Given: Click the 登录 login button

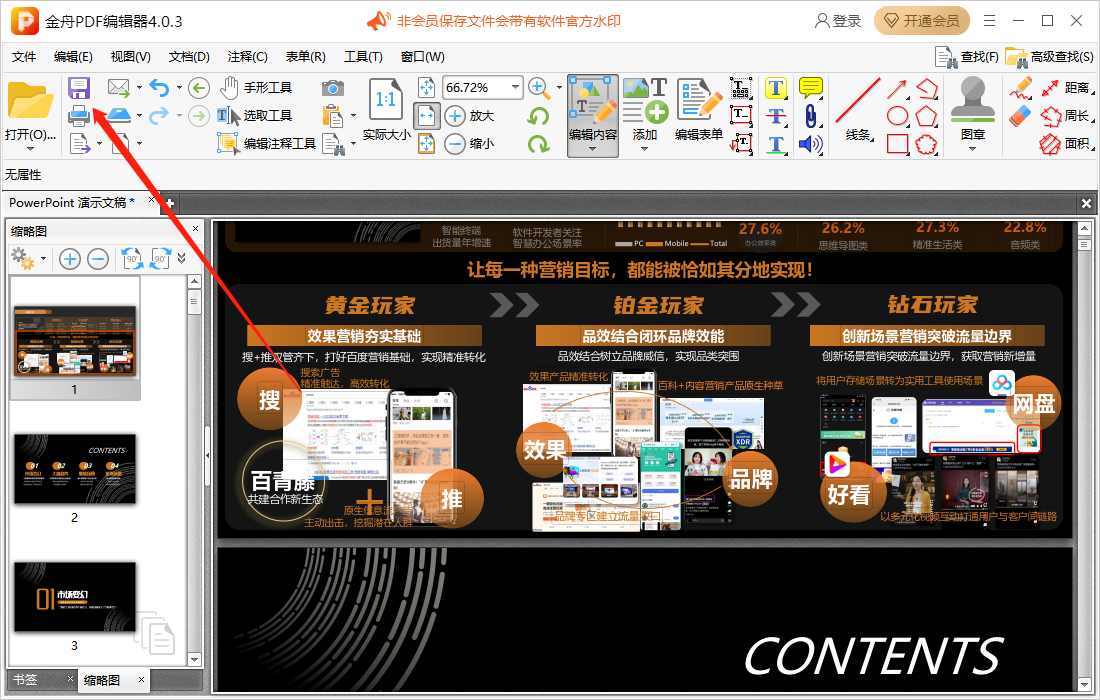Looking at the screenshot, I should click(x=838, y=21).
